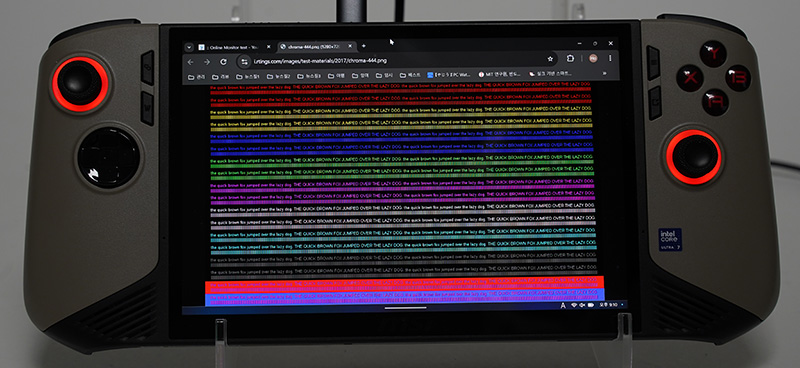Expand the tab search dropdown arrow
Image resolution: width=800 pixels, height=368 pixels.
tap(189, 47)
